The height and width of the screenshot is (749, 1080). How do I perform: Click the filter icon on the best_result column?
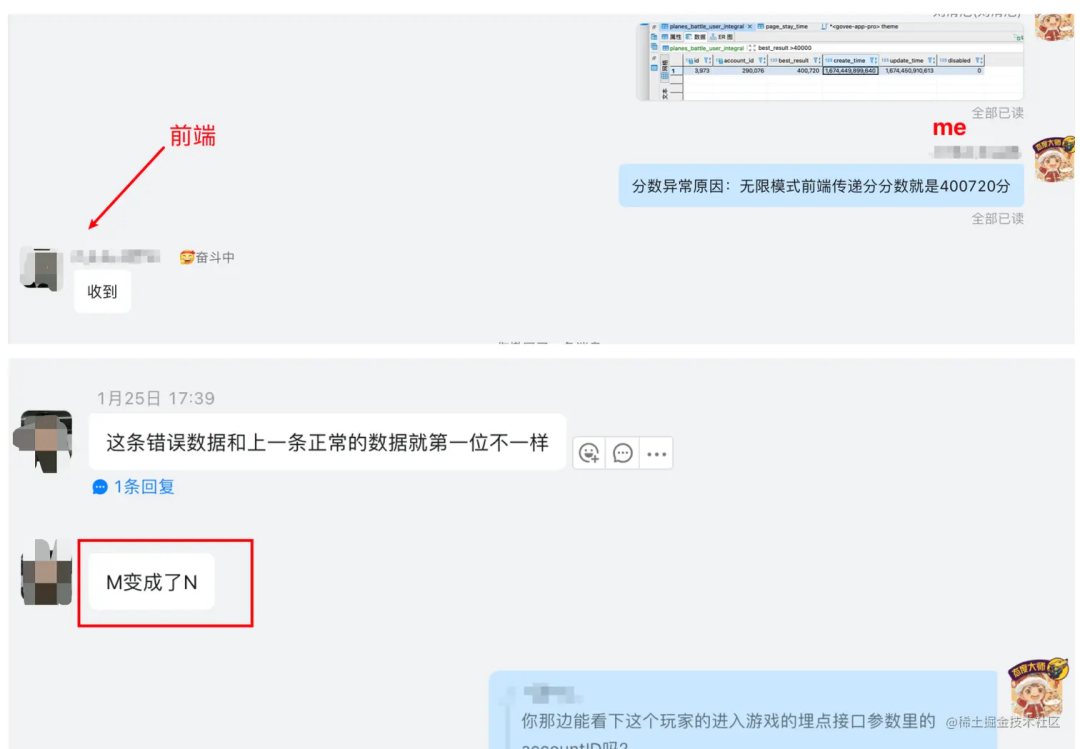pos(816,61)
